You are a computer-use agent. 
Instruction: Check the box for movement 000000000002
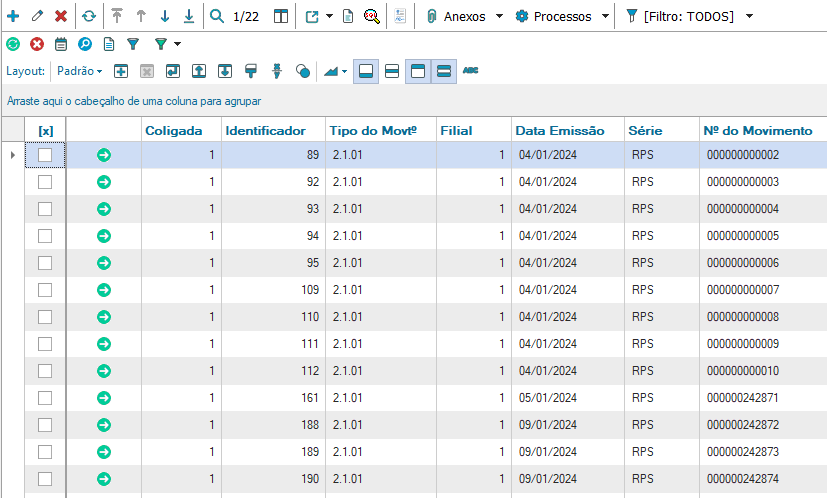pyautogui.click(x=45, y=155)
